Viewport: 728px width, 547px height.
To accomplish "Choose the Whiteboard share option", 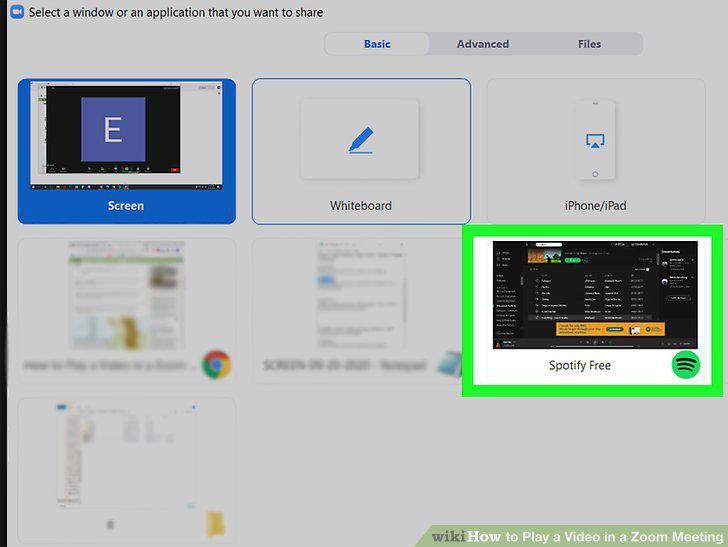I will 361,151.
